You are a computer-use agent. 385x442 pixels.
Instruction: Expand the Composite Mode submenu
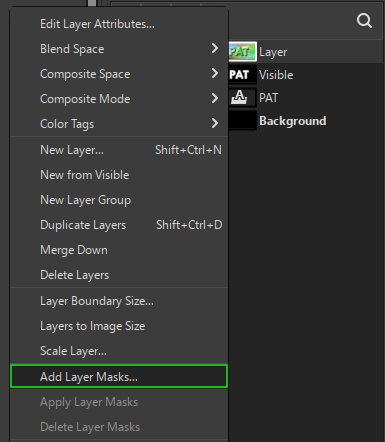[x=119, y=99]
